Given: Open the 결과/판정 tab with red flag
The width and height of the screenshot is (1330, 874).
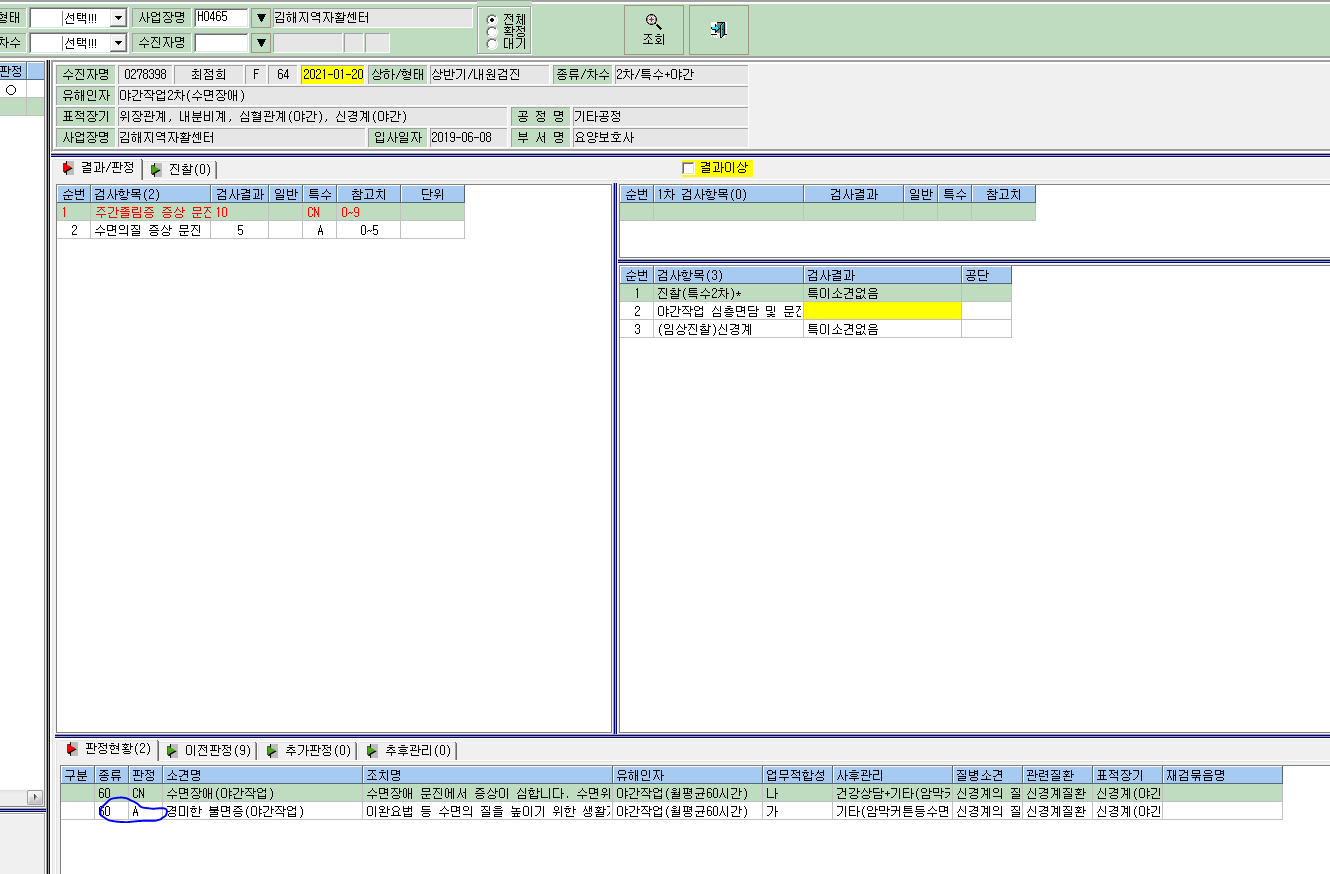Looking at the screenshot, I should [x=99, y=169].
